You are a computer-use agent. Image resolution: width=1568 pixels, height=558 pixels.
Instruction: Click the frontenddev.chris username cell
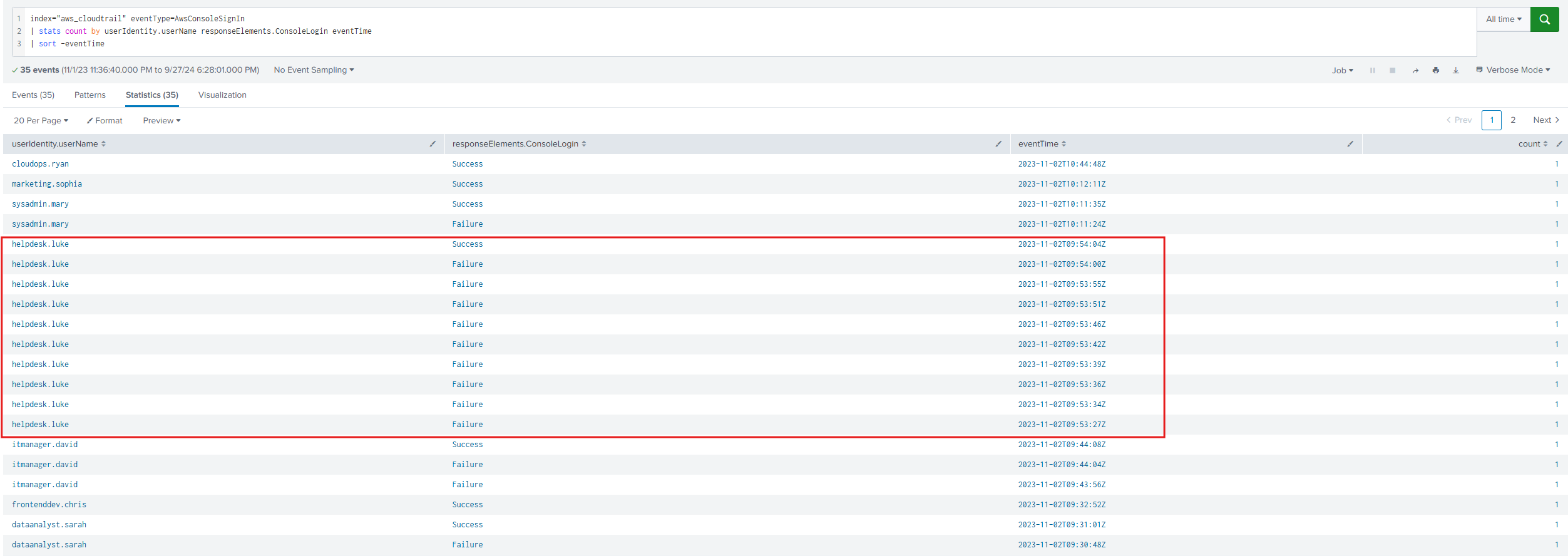(x=49, y=505)
